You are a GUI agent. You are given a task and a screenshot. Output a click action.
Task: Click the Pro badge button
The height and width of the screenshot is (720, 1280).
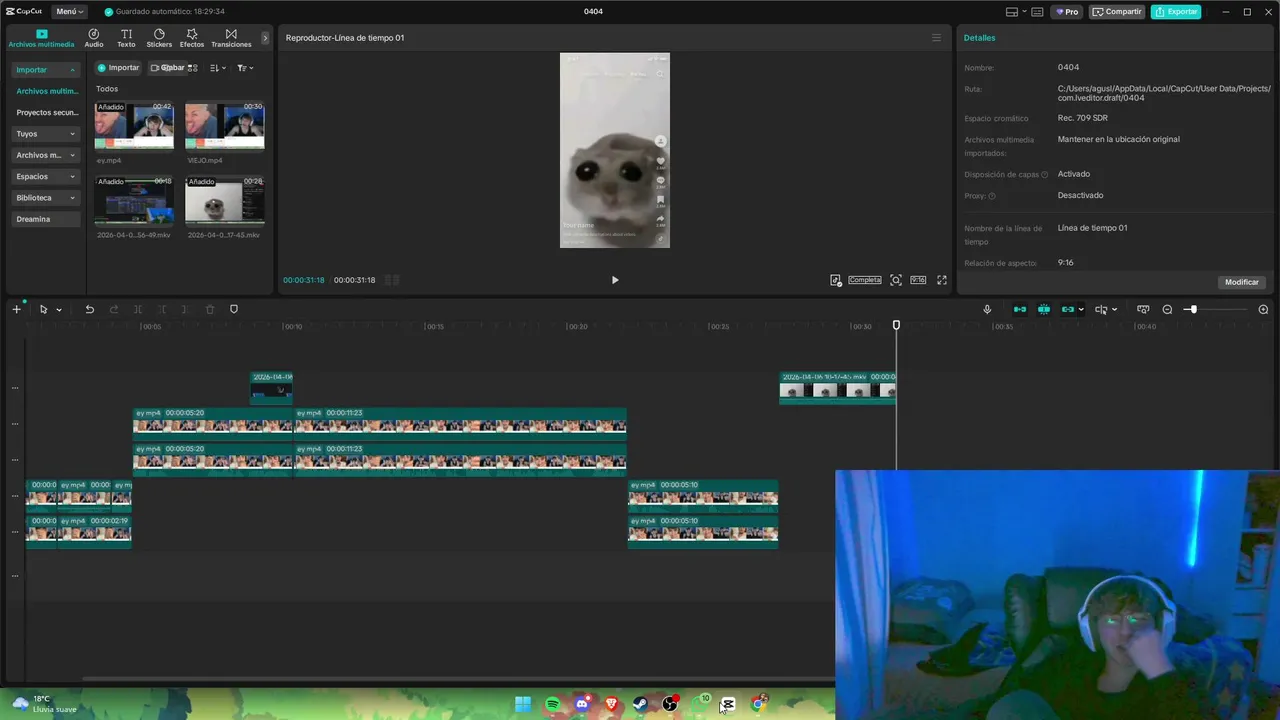1067,12
